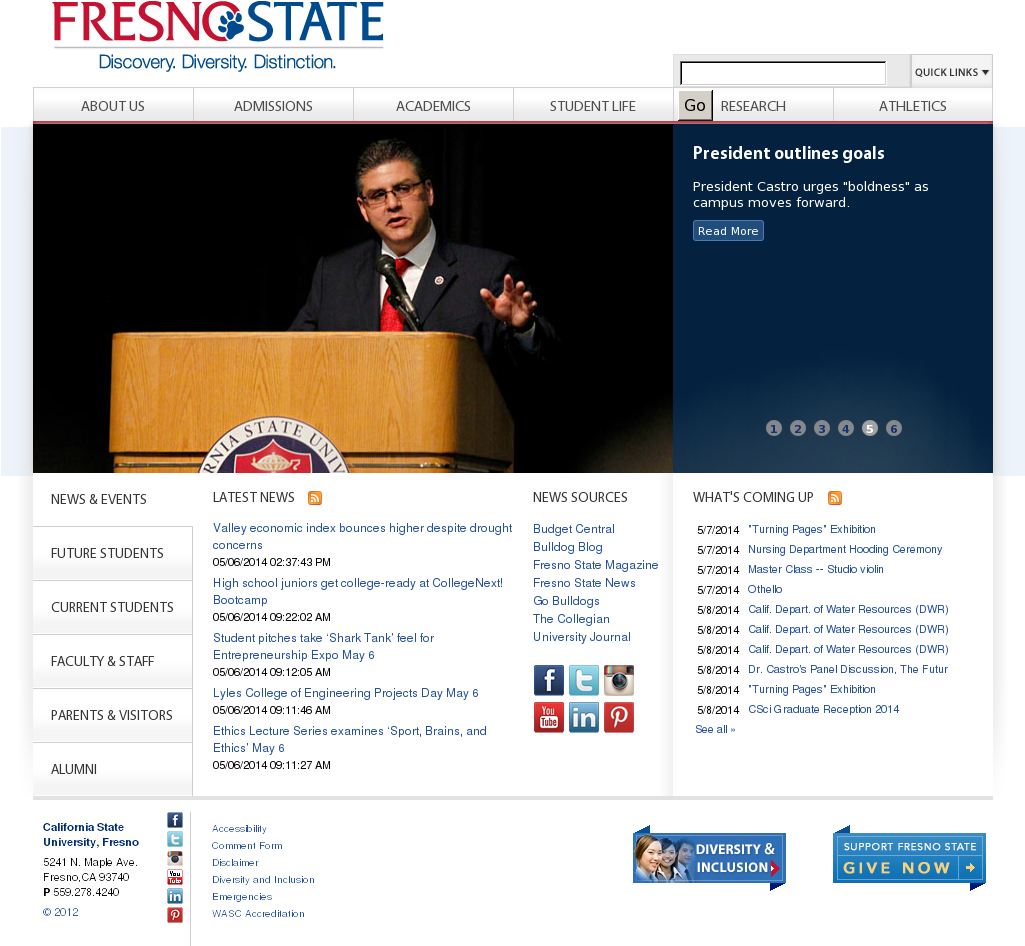Viewport: 1025px width, 946px height.
Task: Click the small Facebook icon in footer
Action: coord(175,820)
